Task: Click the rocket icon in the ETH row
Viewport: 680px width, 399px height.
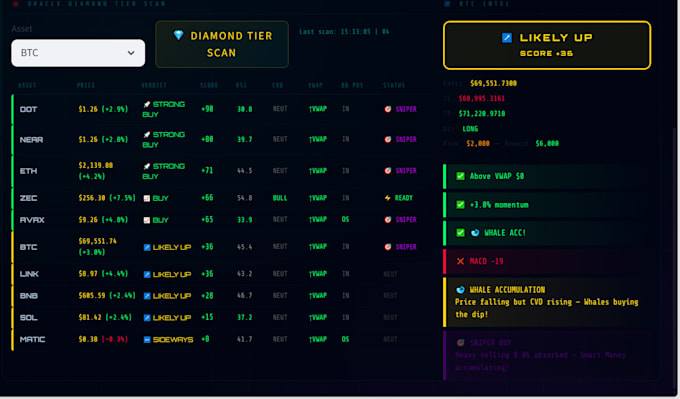Action: coord(147,166)
